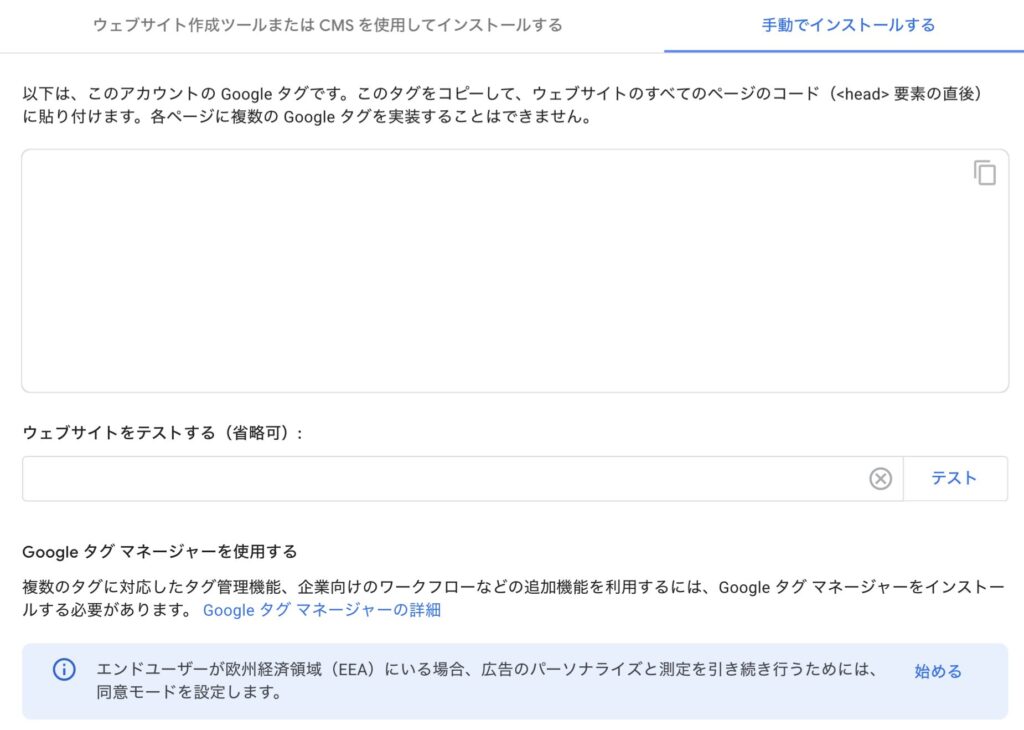The image size is (1024, 730).
Task: Click the 同意モードを設定します text
Action: (189, 692)
